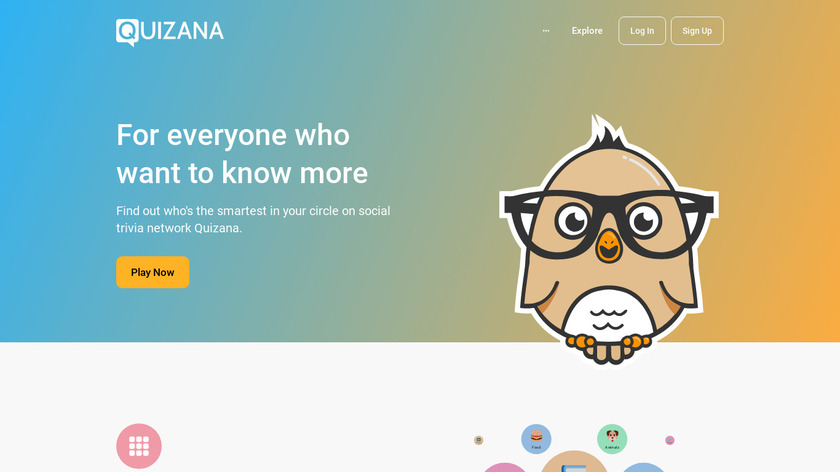This screenshot has height=472, width=840.
Task: Click the headline 'For everyone who want to know more'
Action: pos(242,154)
